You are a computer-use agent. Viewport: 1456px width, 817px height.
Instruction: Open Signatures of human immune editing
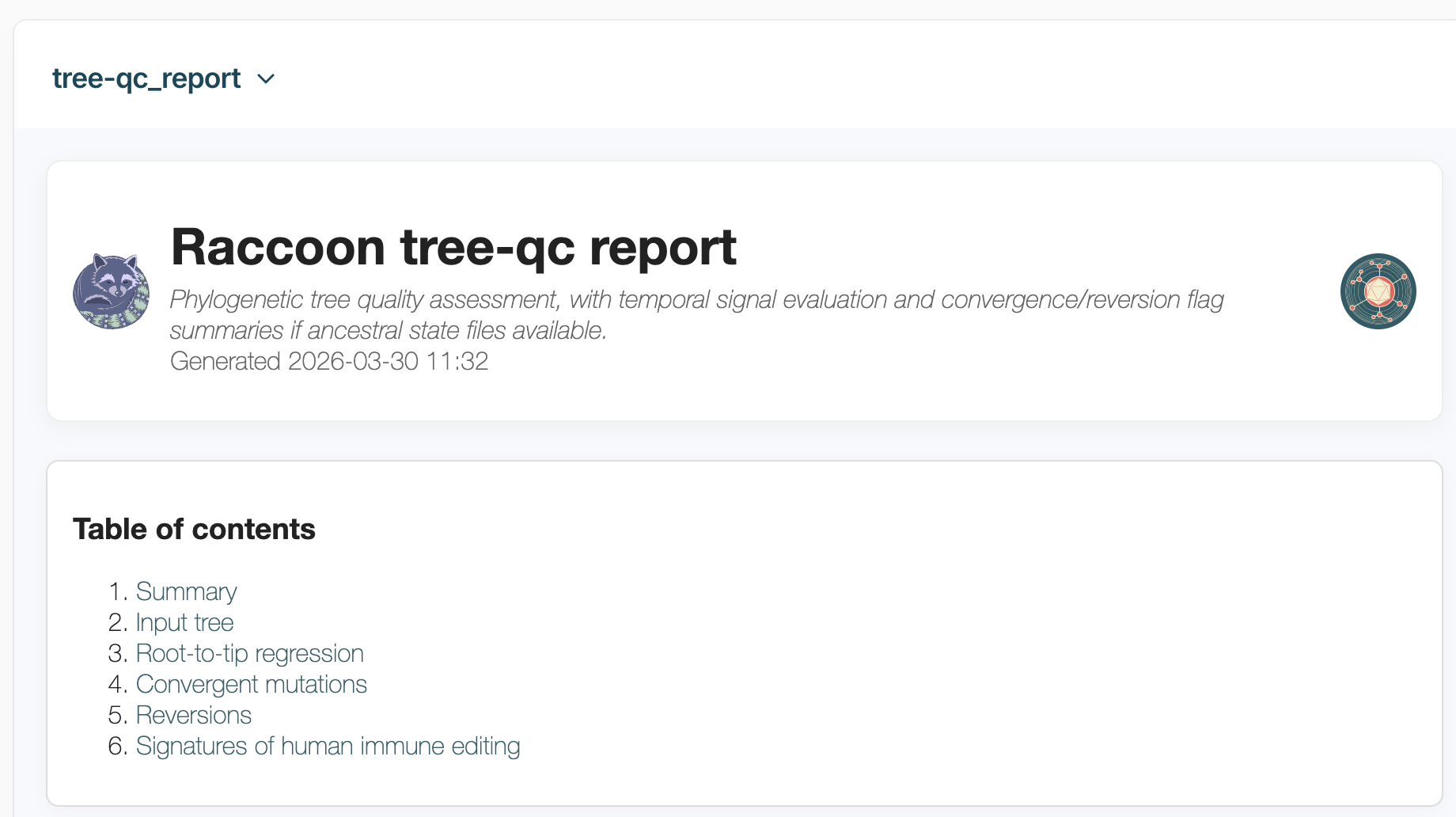pyautogui.click(x=328, y=746)
